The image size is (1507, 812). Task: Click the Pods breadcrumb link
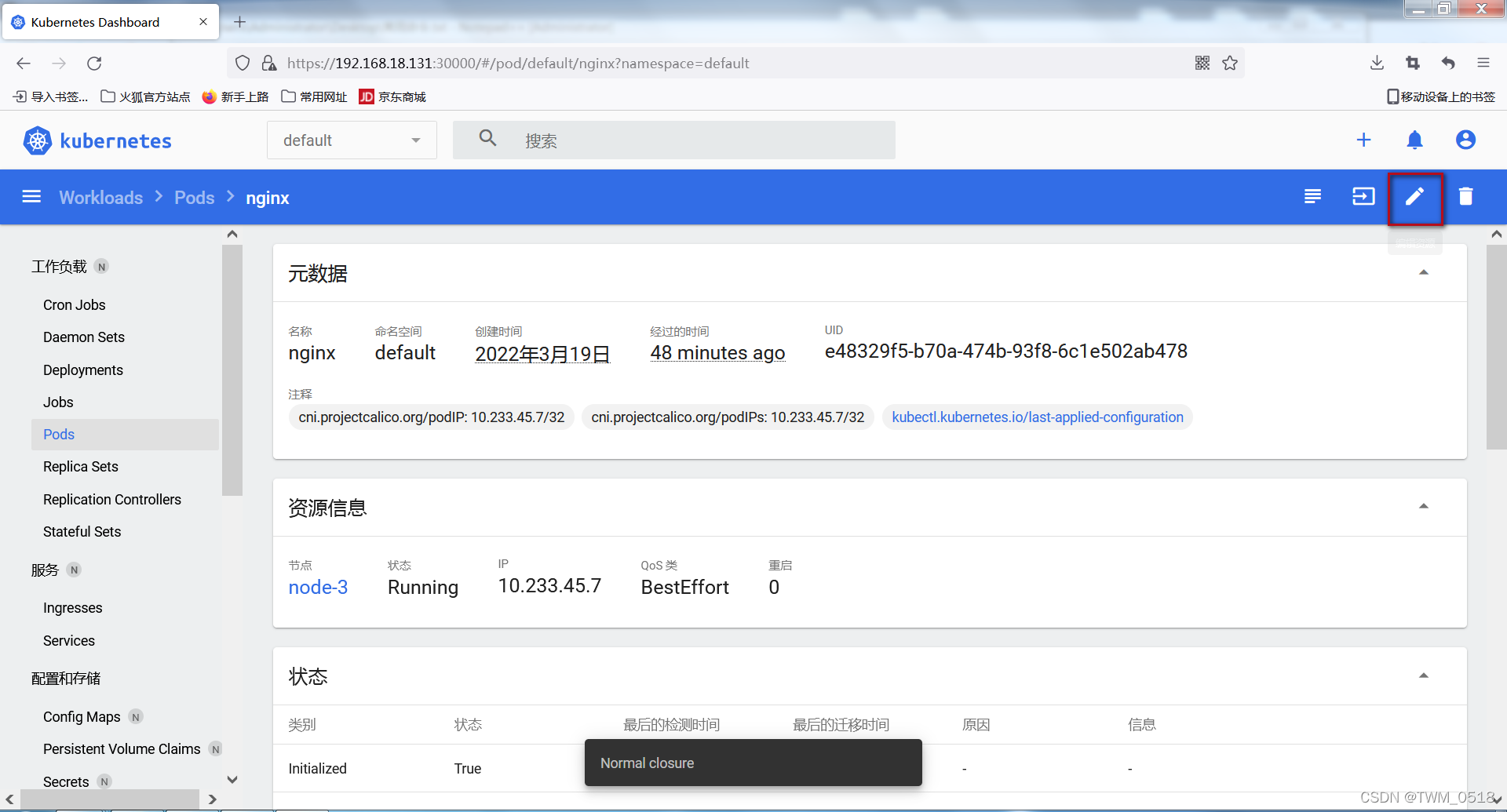194,198
